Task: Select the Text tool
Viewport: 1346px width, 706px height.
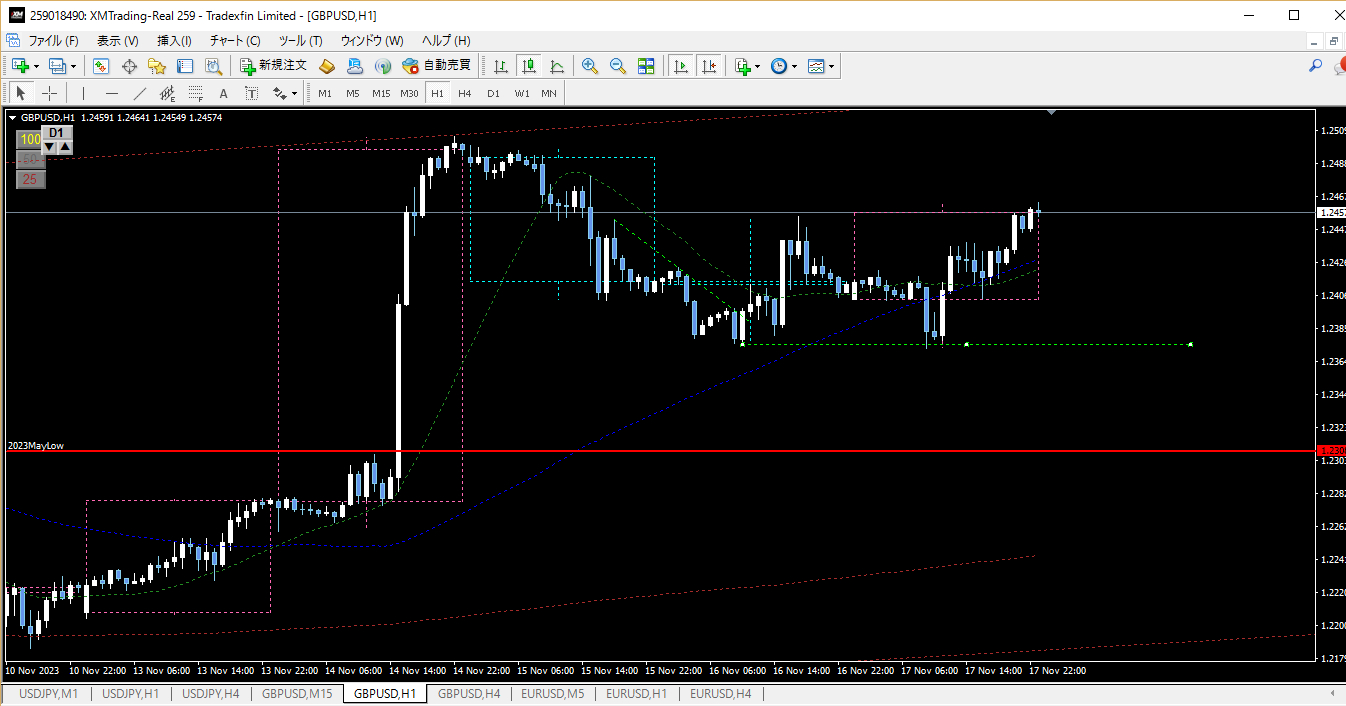Action: click(223, 93)
